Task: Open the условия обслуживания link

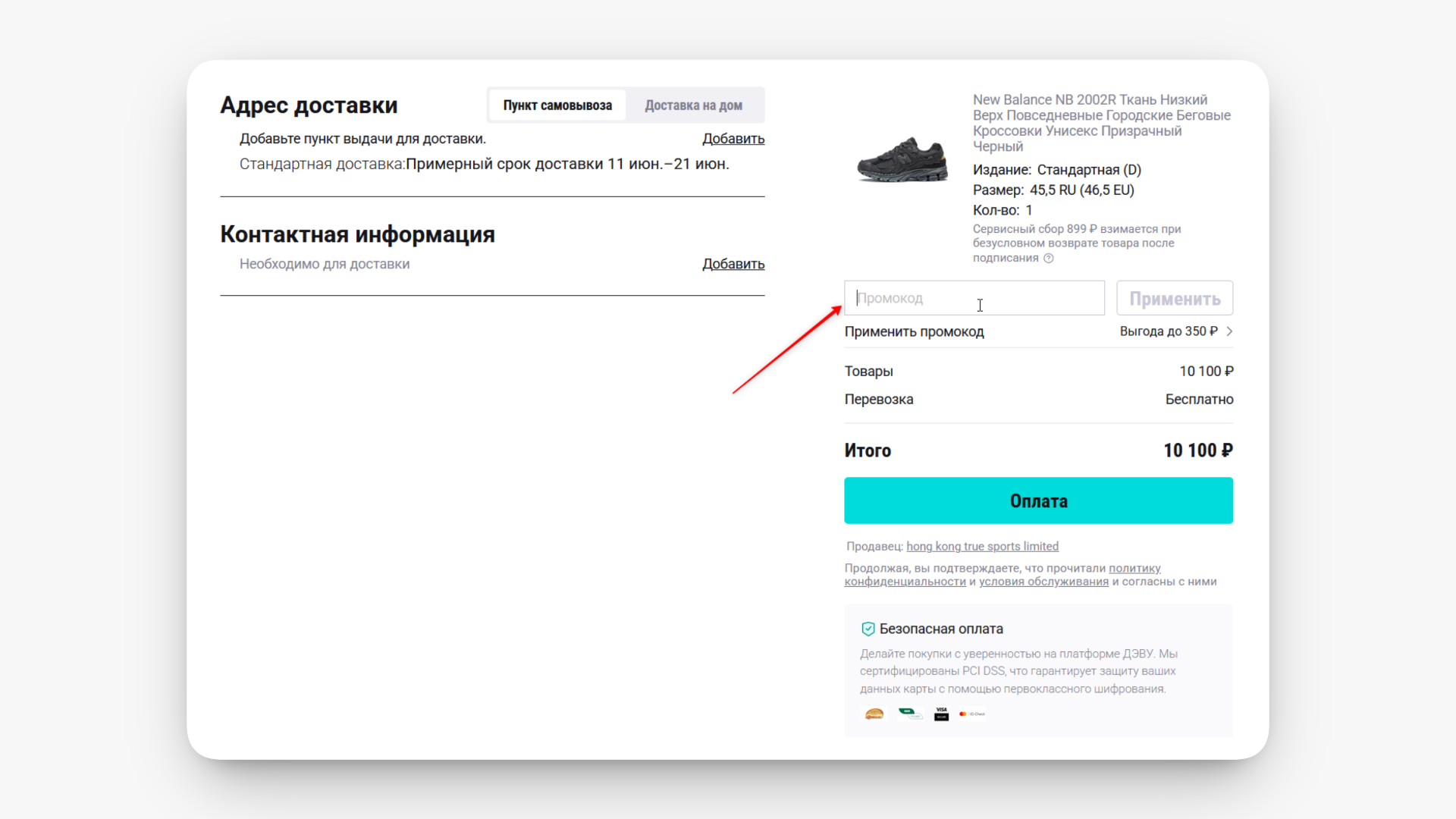Action: click(1043, 582)
